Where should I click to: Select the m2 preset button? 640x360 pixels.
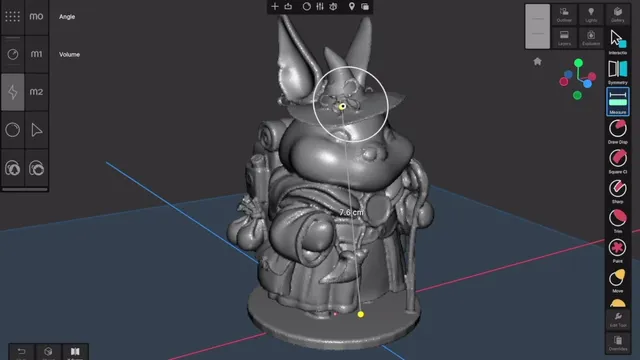[36, 92]
